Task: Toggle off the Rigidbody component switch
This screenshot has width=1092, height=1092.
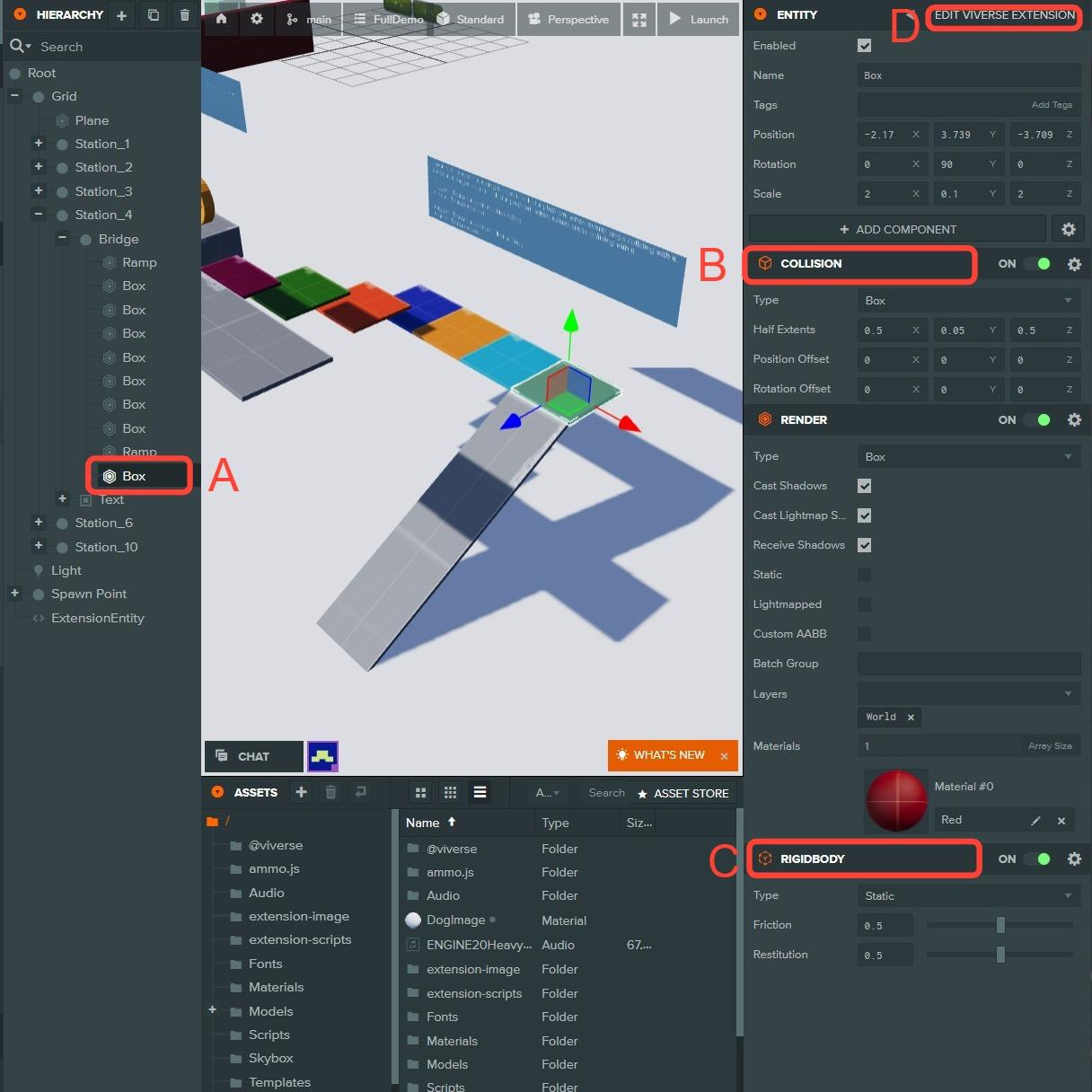Action: pyautogui.click(x=1037, y=859)
